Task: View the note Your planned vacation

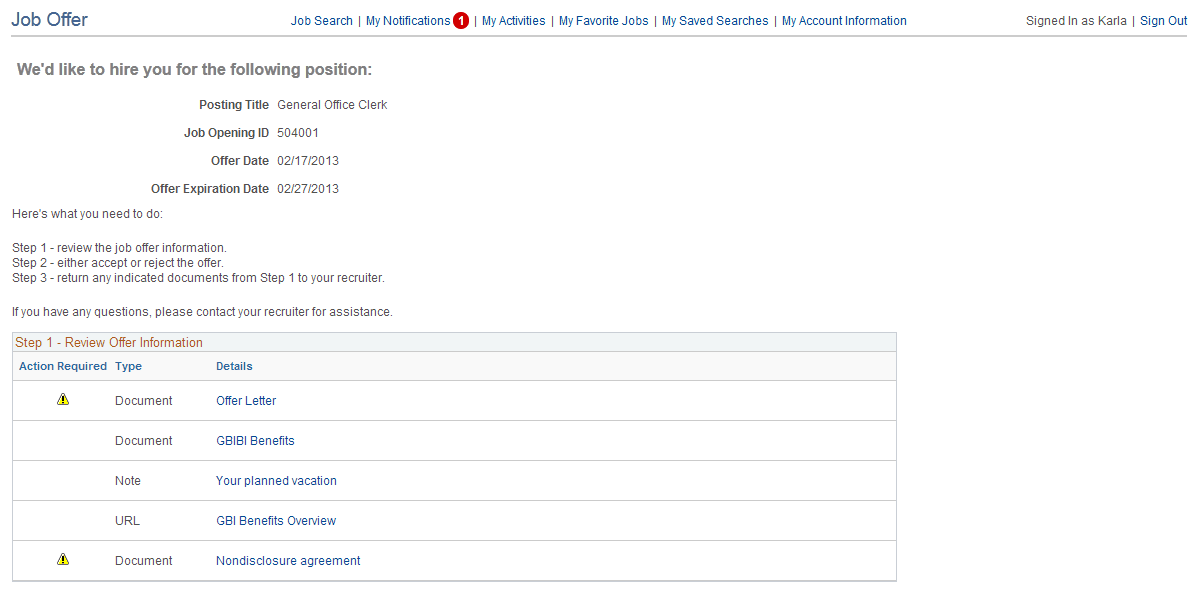Action: 276,480
